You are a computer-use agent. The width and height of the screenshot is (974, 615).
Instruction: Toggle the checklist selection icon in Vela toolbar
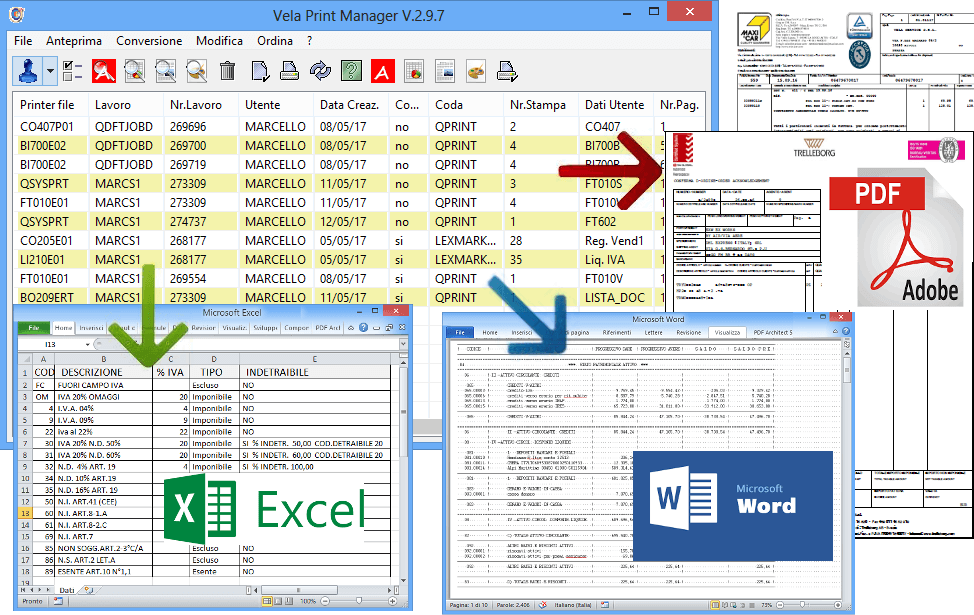click(73, 71)
